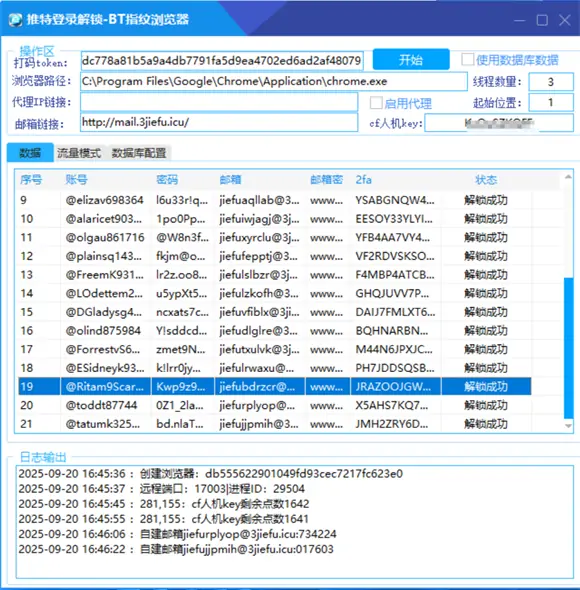The height and width of the screenshot is (590, 580).
Task: Click the 起始位置 start position field
Action: 551,102
